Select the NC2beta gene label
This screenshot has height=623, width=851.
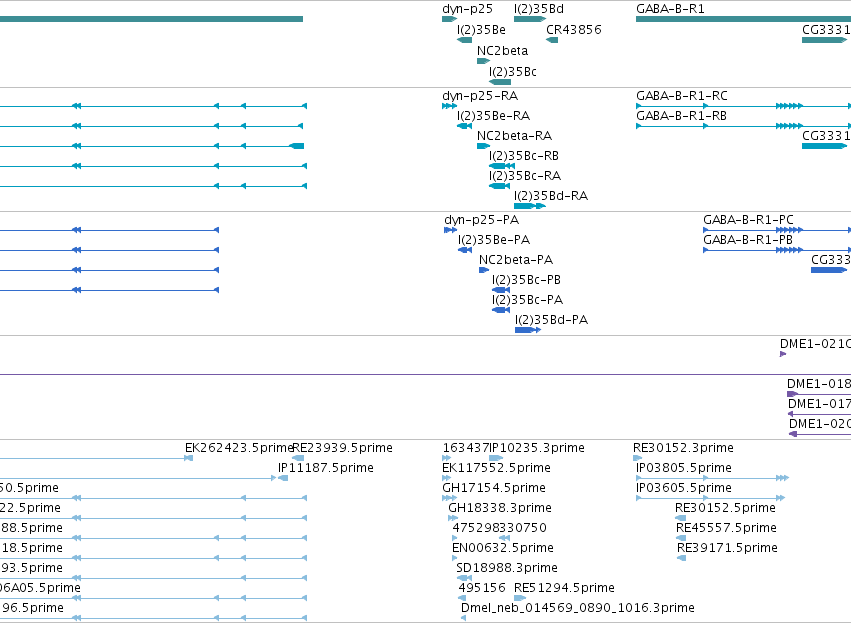[503, 51]
